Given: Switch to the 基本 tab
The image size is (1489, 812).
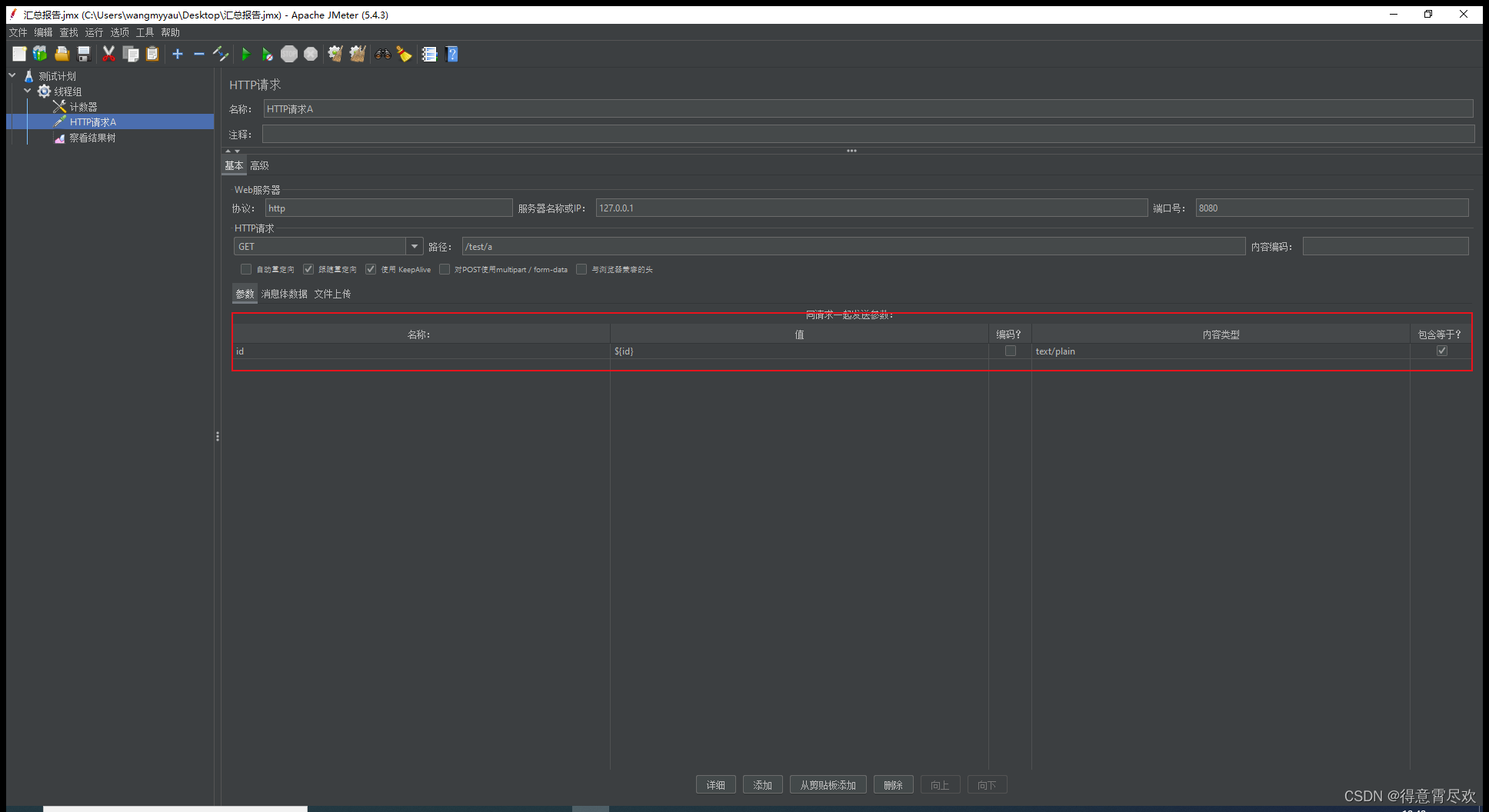Looking at the screenshot, I should pos(234,165).
